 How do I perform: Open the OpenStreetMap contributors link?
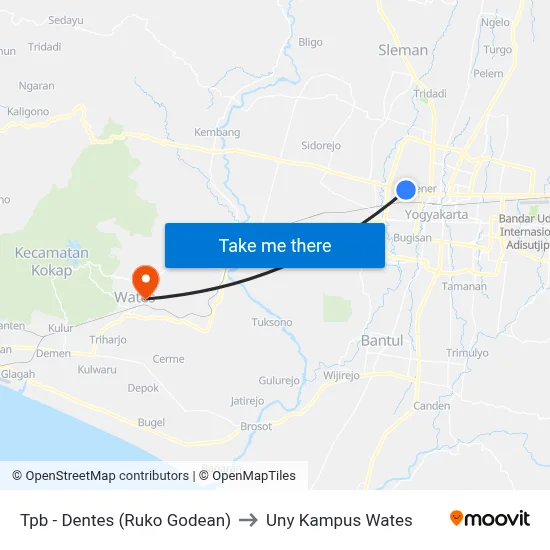[101, 476]
